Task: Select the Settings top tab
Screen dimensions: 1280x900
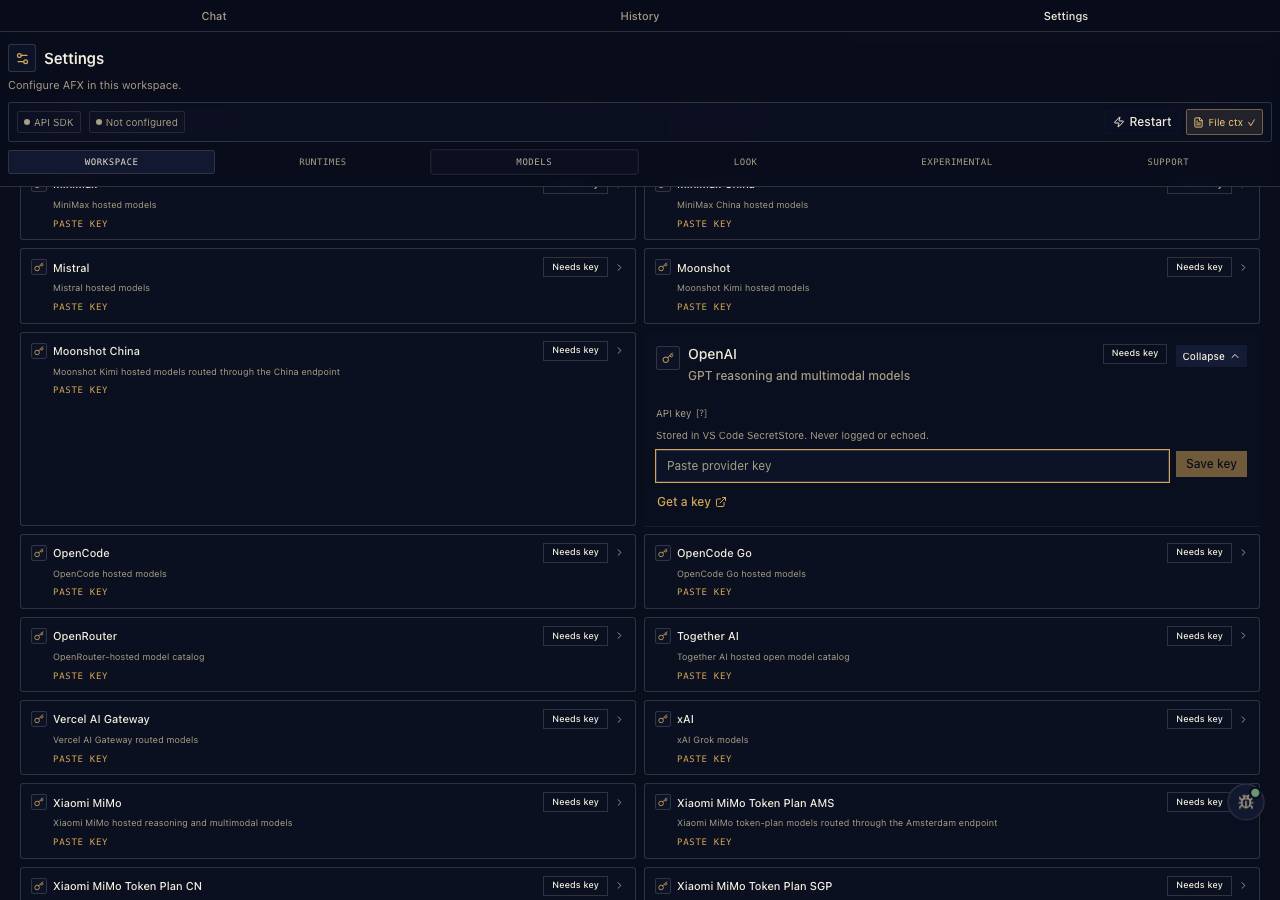Action: (1066, 16)
